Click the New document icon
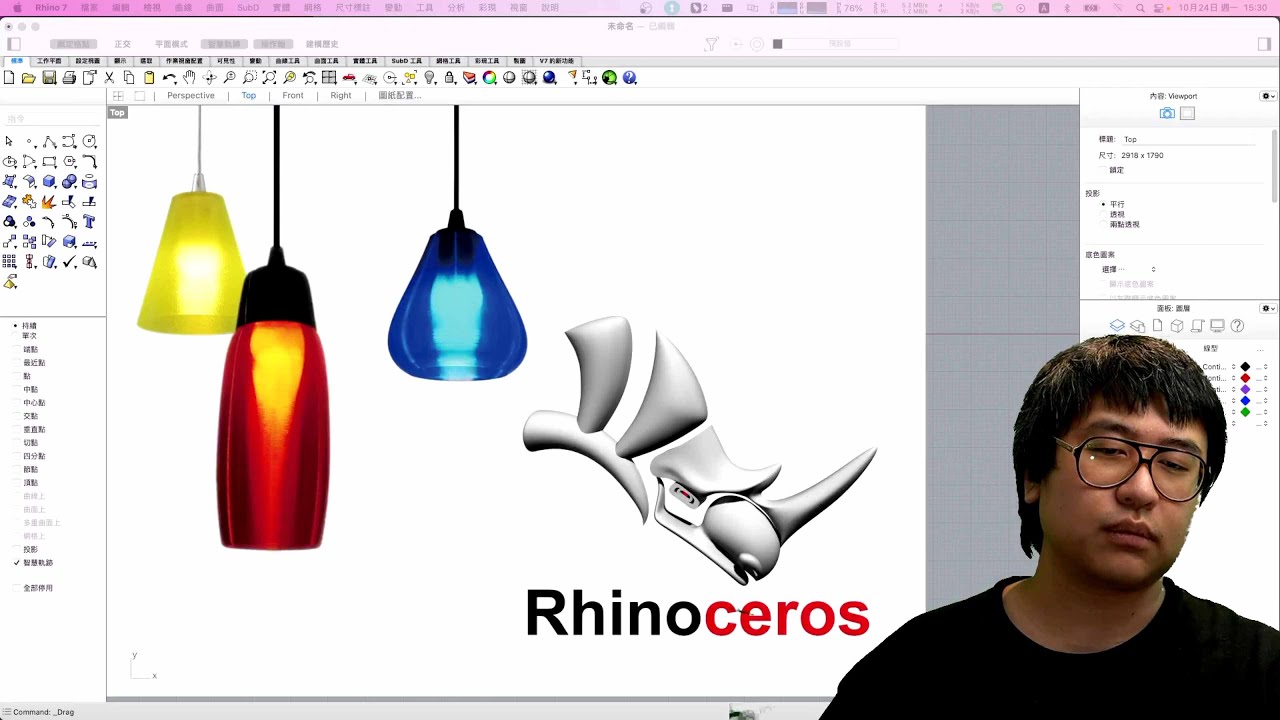The height and width of the screenshot is (720, 1280). (x=9, y=78)
